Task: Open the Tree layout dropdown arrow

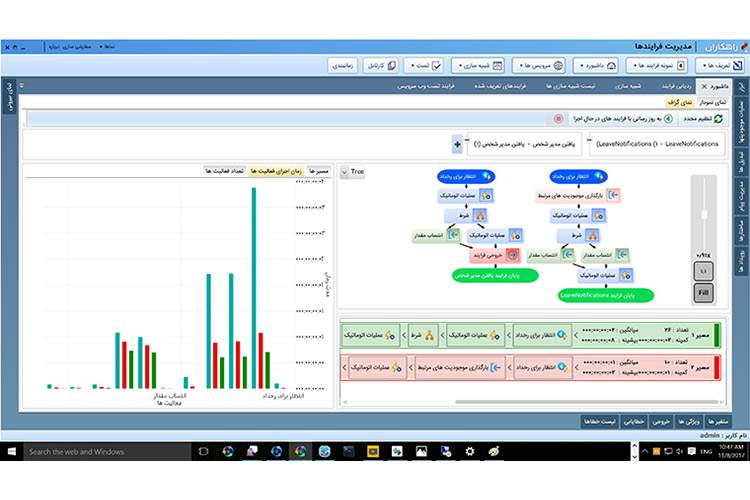Action: 345,172
